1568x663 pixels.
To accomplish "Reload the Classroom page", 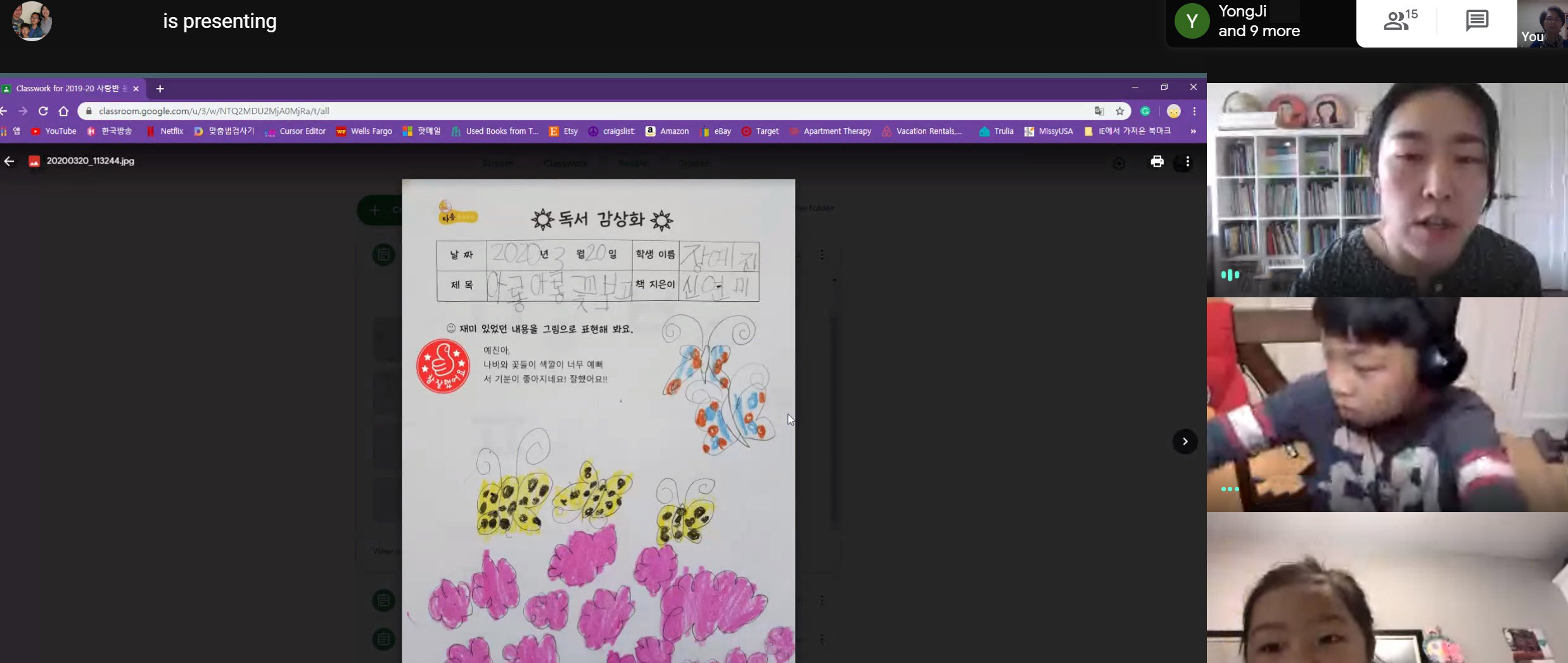I will (43, 111).
